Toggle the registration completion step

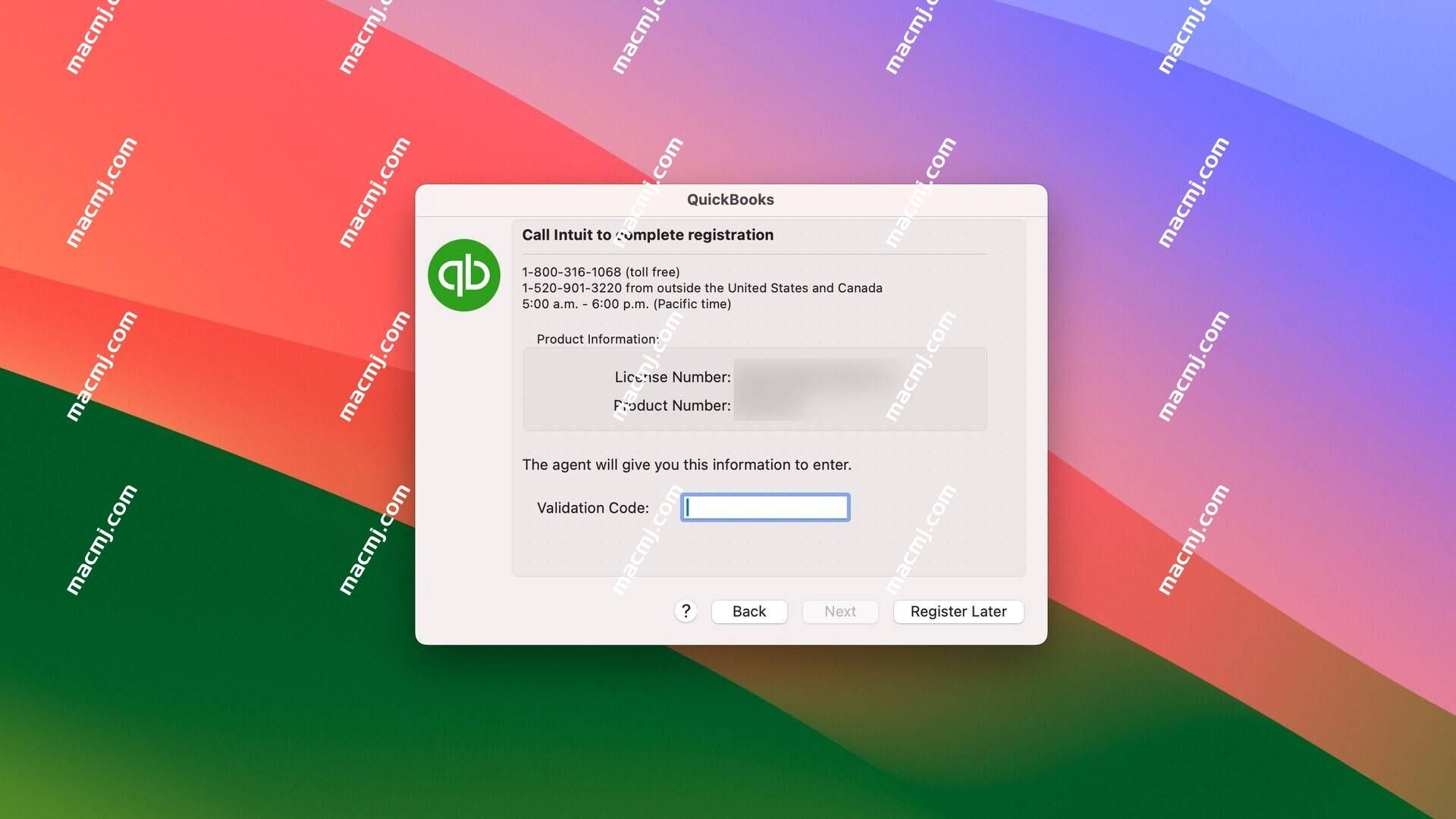[958, 611]
